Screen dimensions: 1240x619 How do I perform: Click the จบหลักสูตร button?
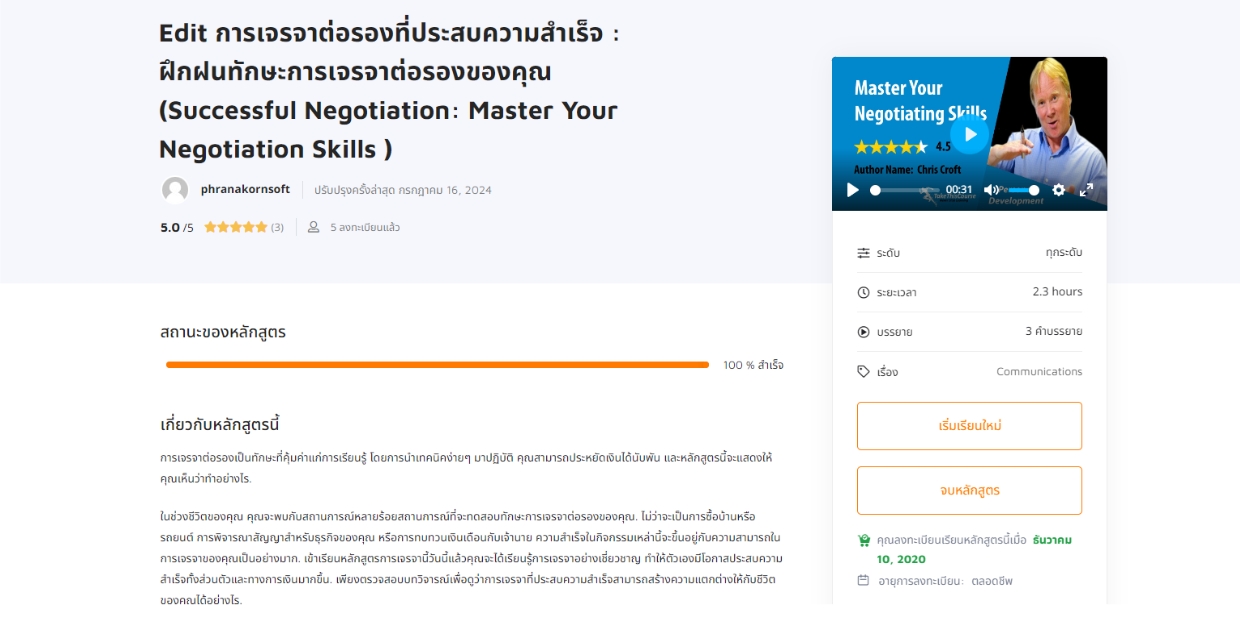(969, 490)
